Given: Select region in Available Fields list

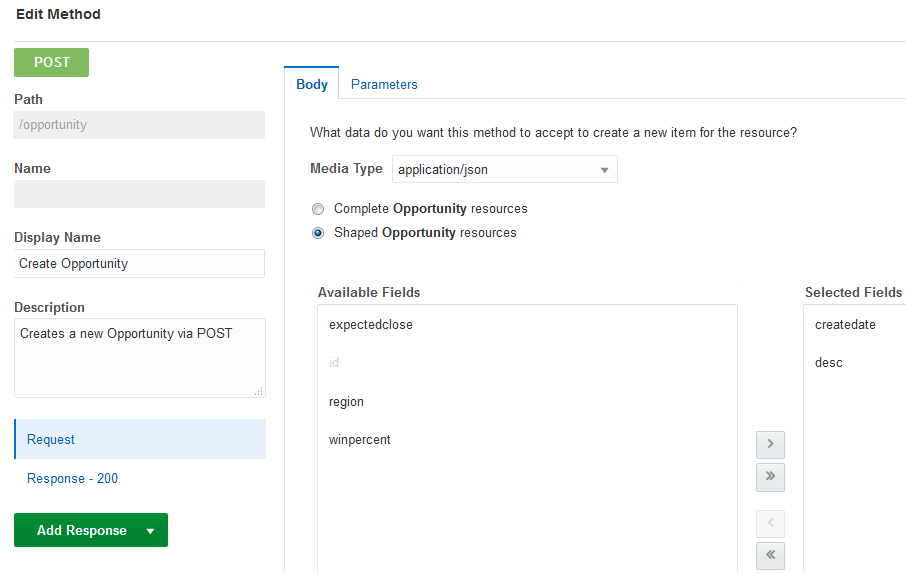Looking at the screenshot, I should tap(347, 402).
